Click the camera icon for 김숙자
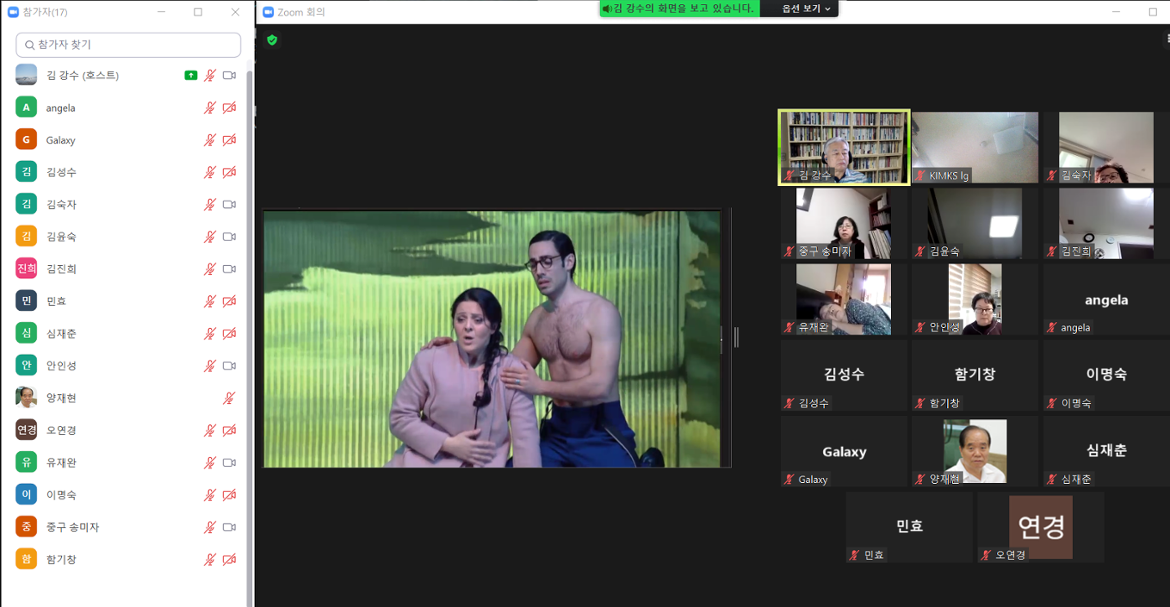 tap(229, 205)
